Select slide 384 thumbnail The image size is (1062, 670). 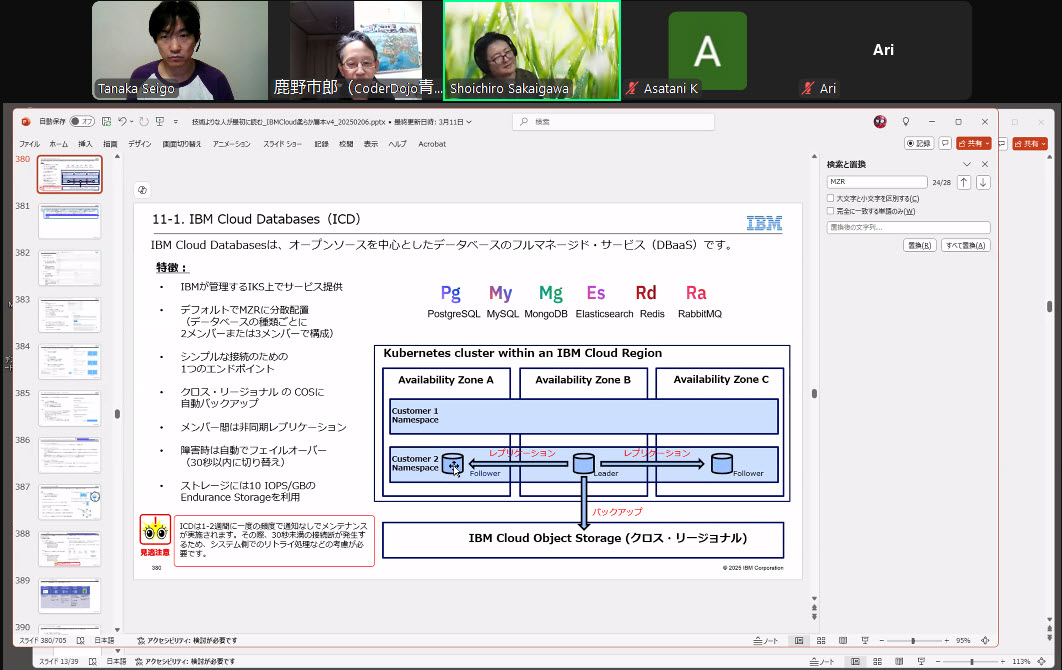click(70, 361)
